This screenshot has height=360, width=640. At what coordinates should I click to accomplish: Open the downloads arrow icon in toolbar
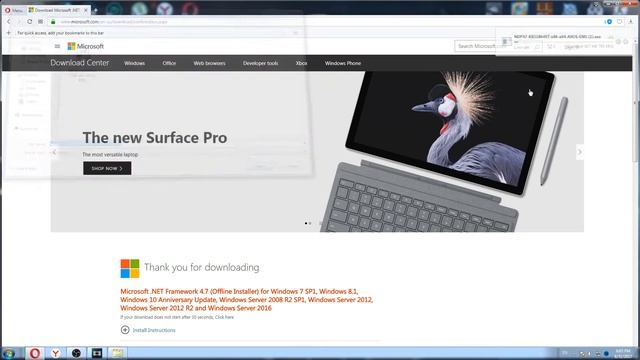[x=632, y=22]
